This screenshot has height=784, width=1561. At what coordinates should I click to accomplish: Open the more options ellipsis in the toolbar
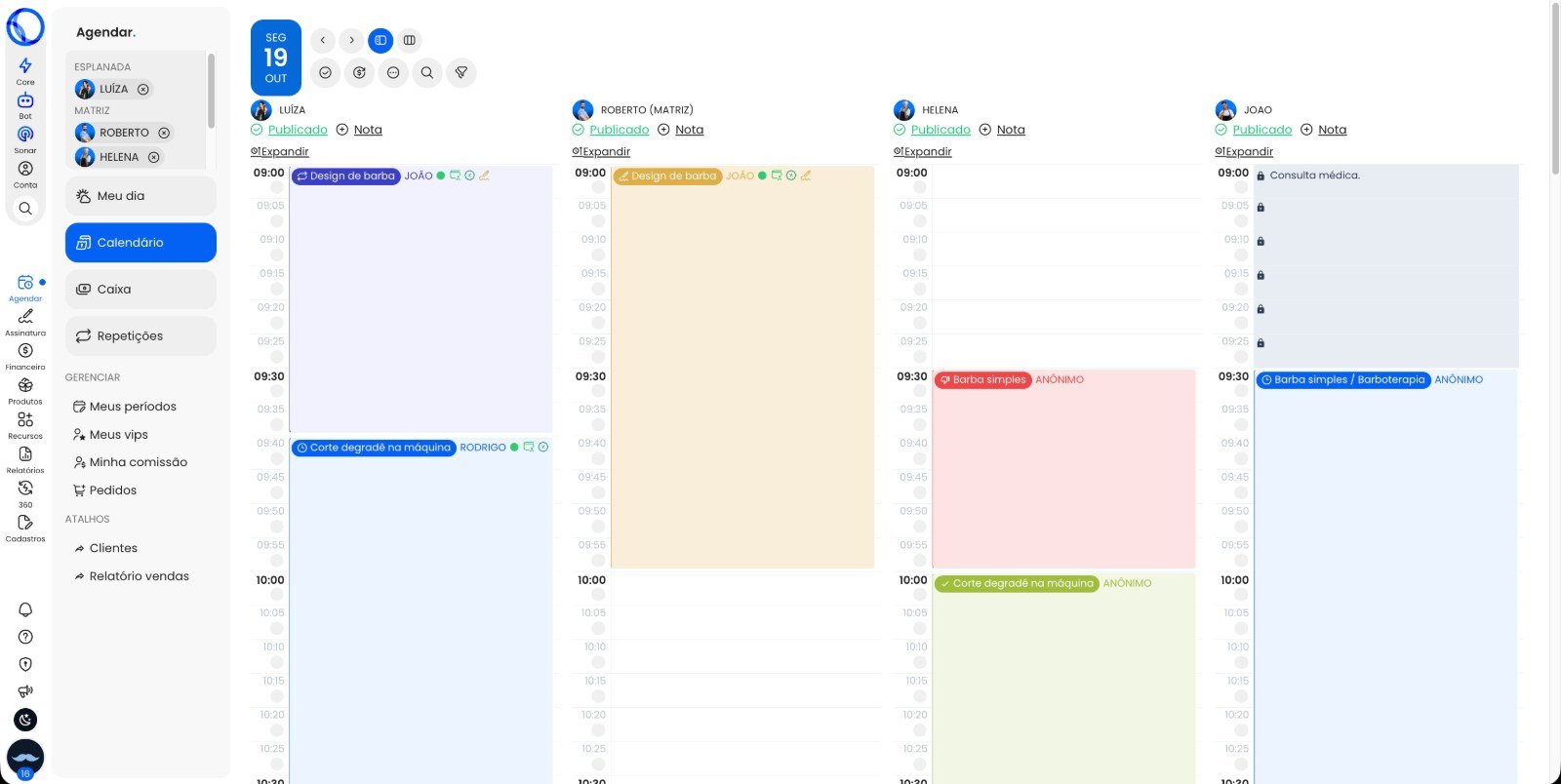tap(393, 72)
